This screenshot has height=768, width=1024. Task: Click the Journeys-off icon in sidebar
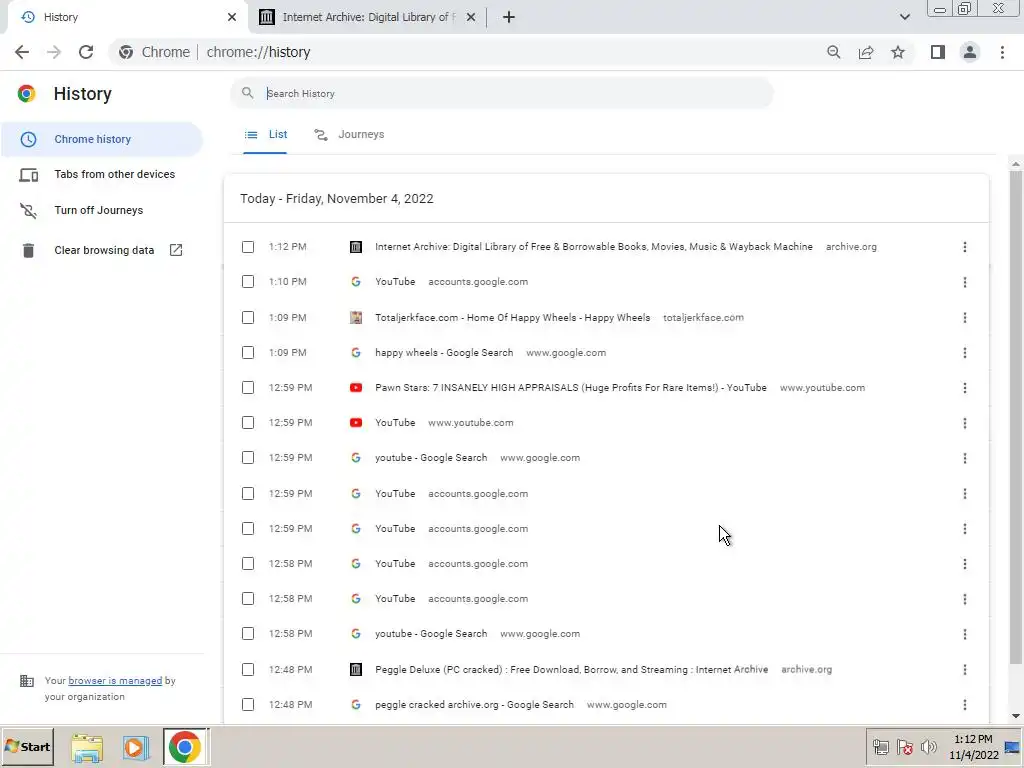[28, 210]
